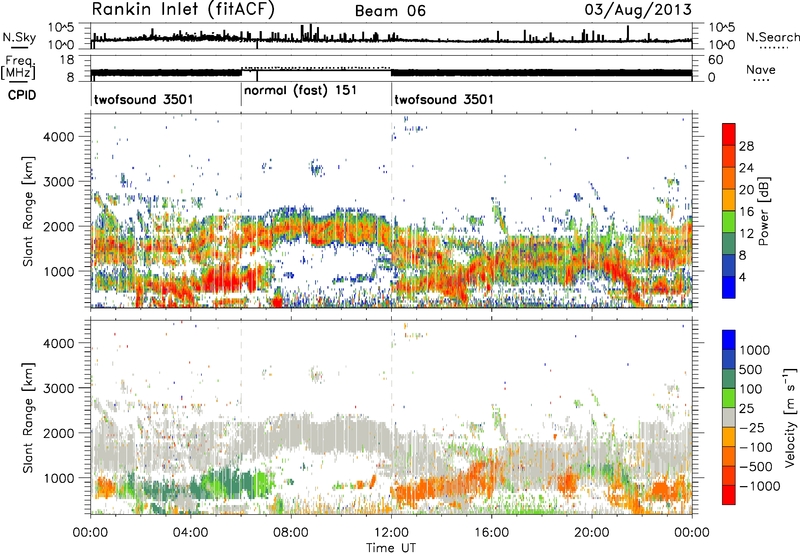Click the '08:00' time axis label
The image size is (800, 554).
pyautogui.click(x=291, y=533)
